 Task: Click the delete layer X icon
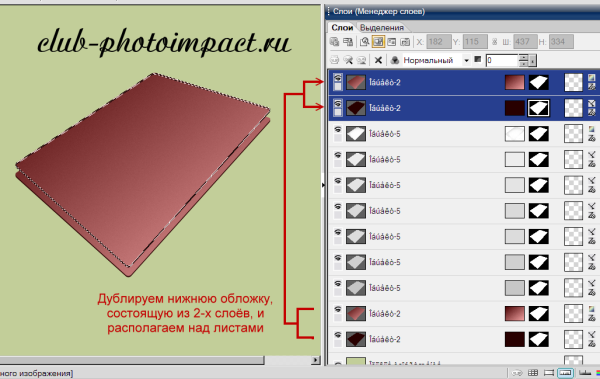(378, 60)
